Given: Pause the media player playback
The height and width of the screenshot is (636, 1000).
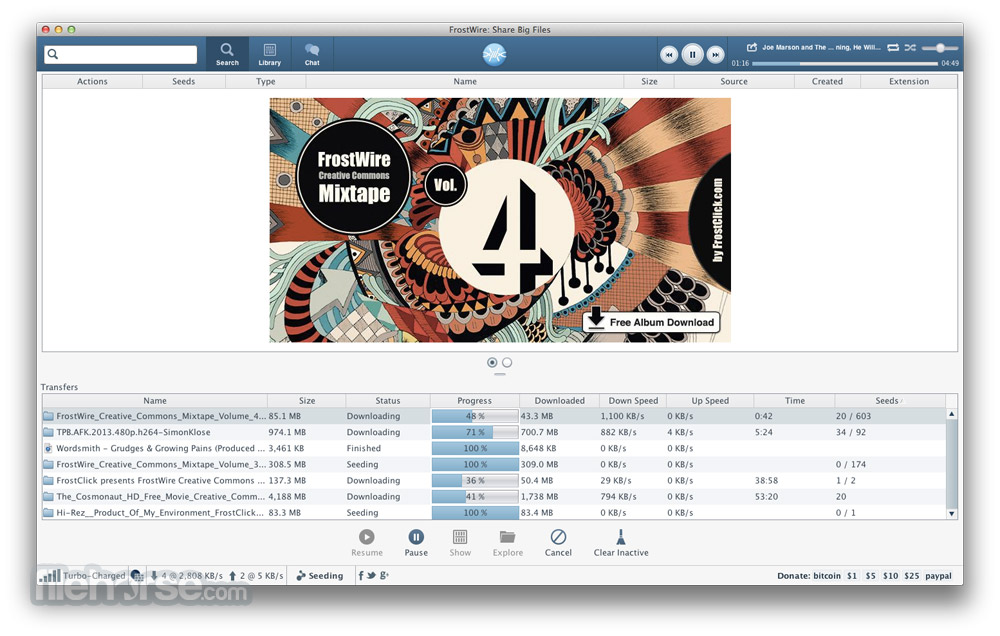Looking at the screenshot, I should 692,55.
